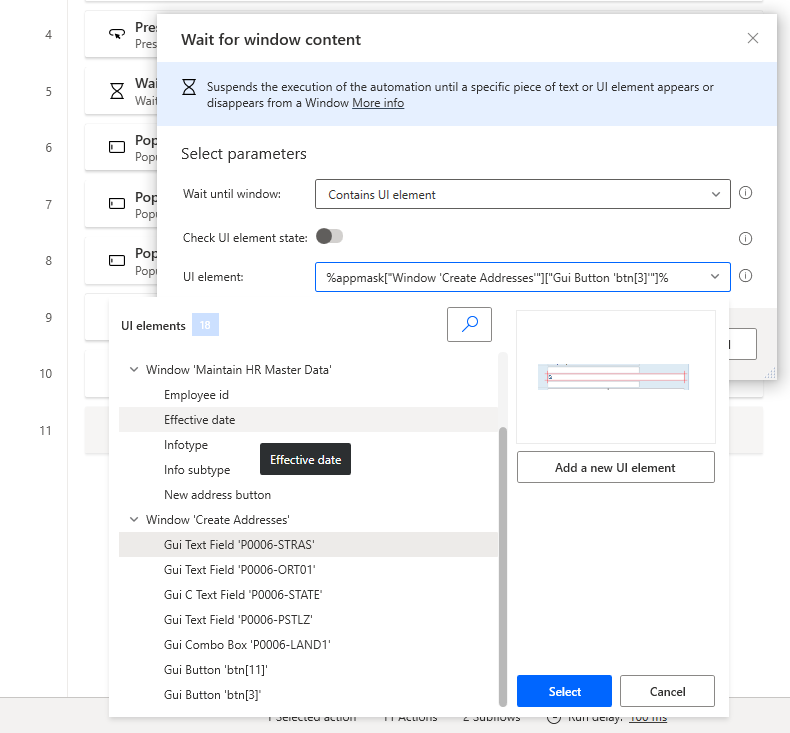Click the UI elements count badge 18
790x733 pixels.
205,325
